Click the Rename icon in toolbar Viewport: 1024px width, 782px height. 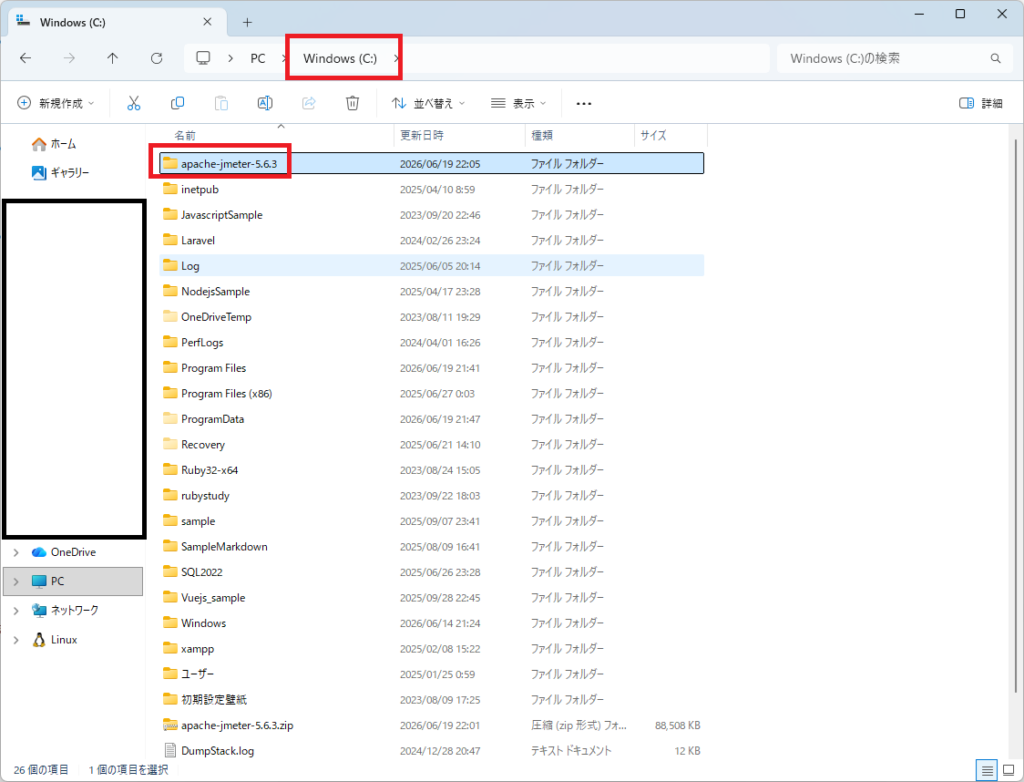pyautogui.click(x=265, y=103)
